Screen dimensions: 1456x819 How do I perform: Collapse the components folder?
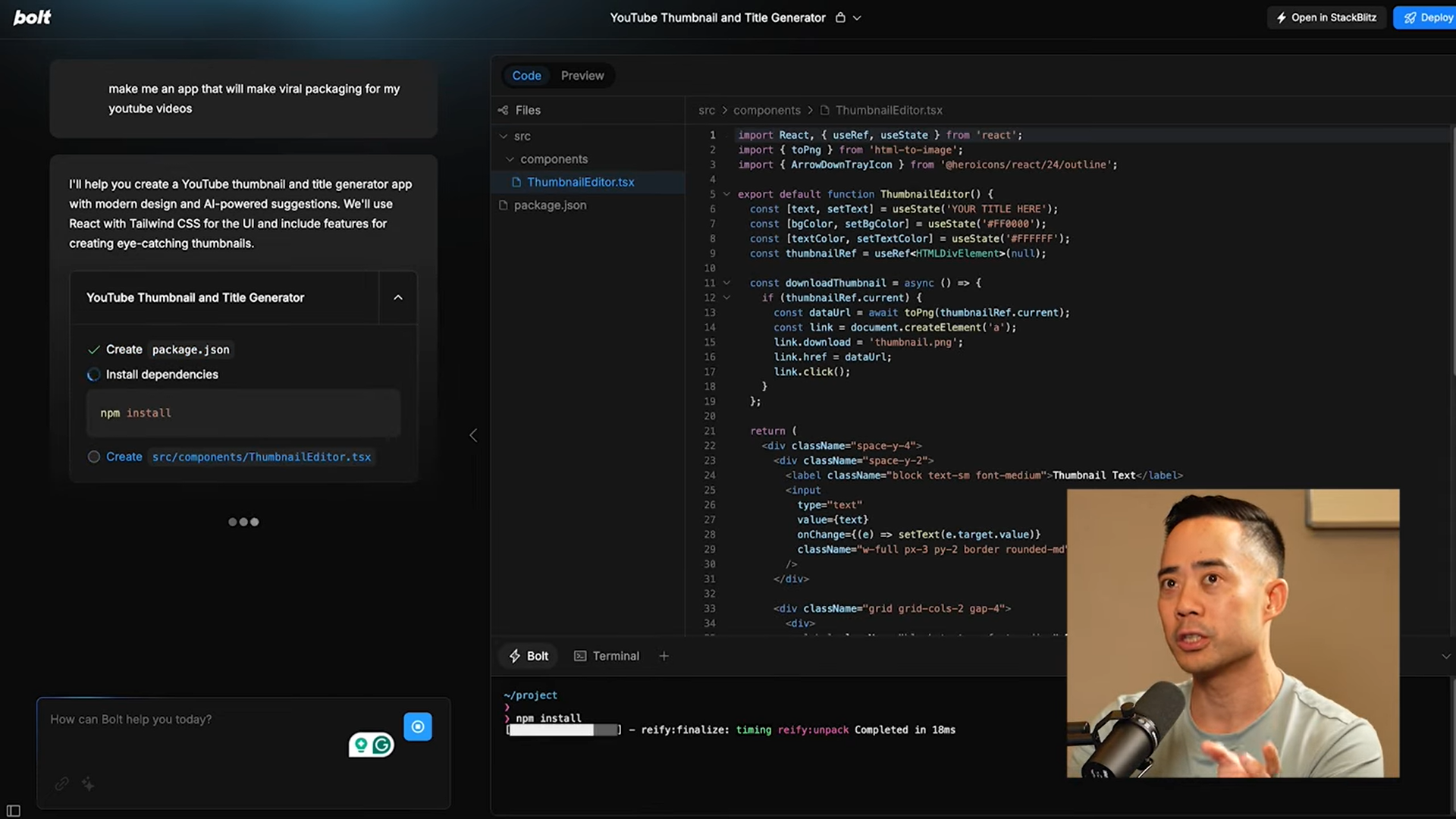510,159
